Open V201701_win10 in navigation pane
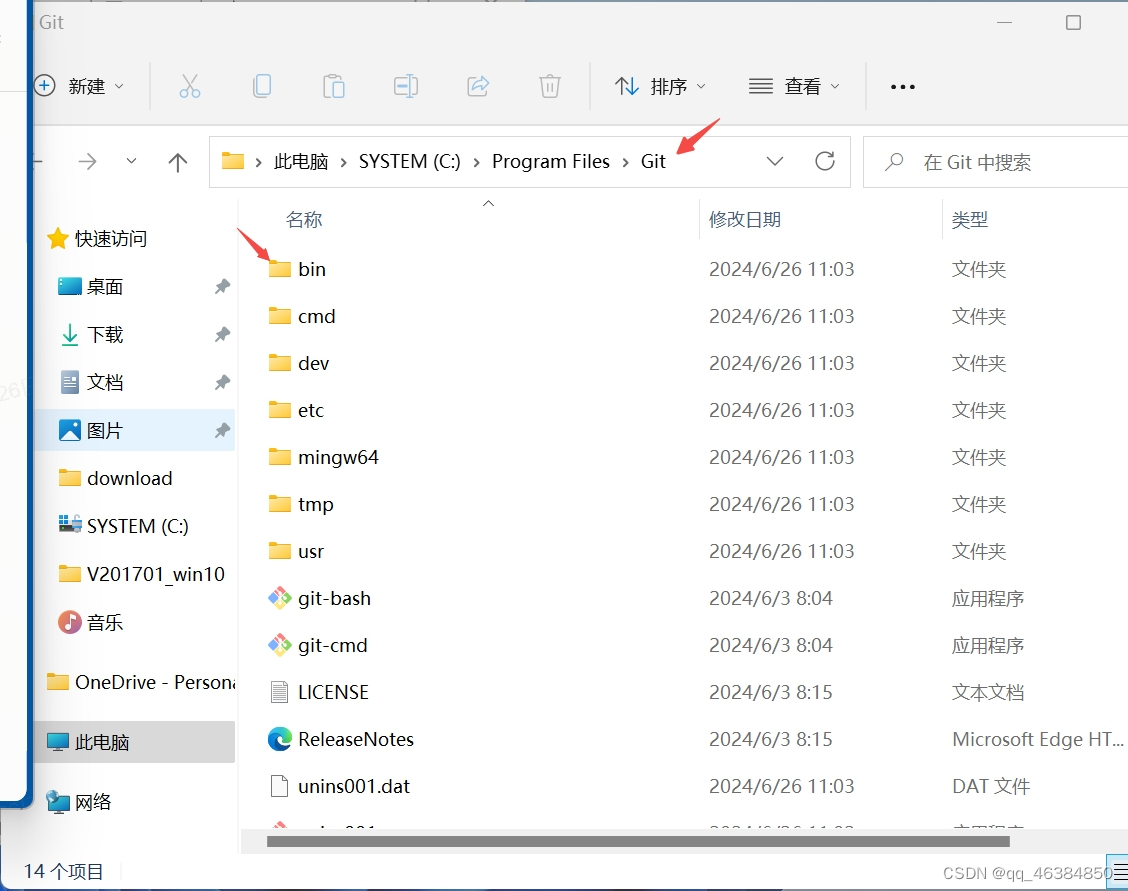This screenshot has height=891, width=1128. (x=155, y=575)
